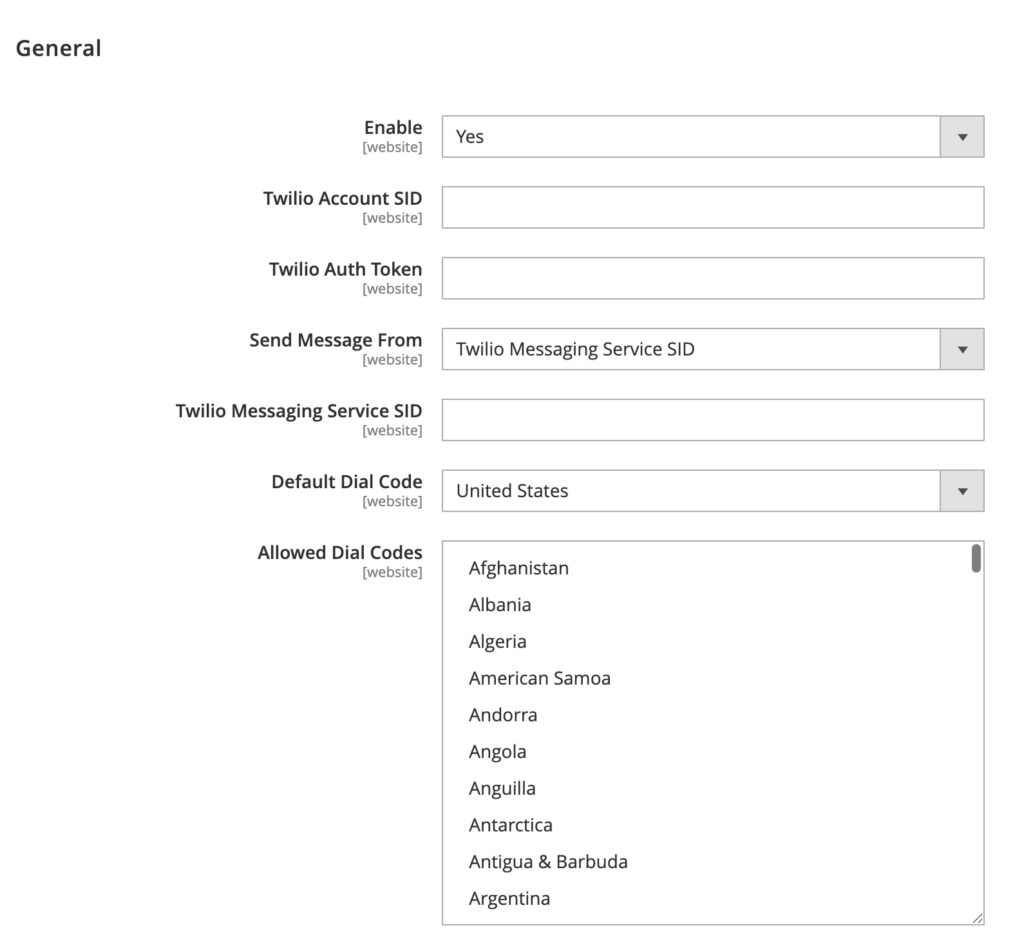
Task: Pick Antarctica in Allowed Dial Codes
Action: tap(511, 825)
